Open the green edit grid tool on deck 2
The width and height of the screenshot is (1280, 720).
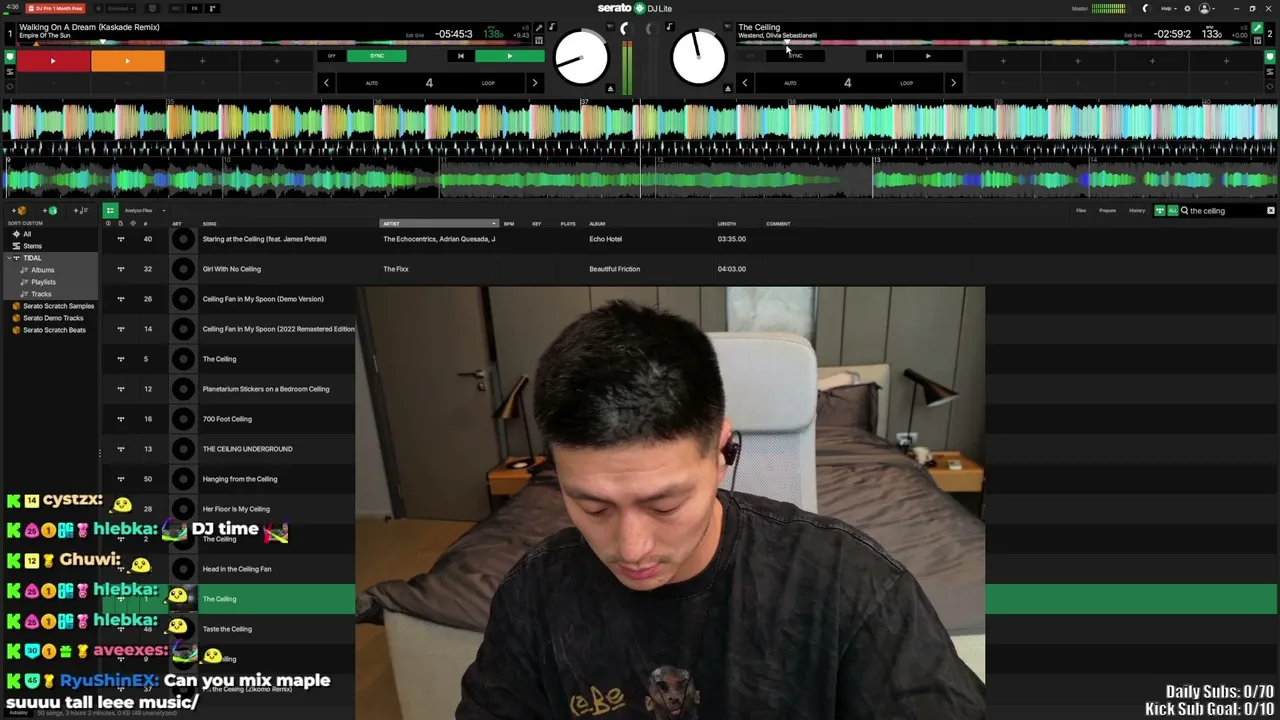(x=1257, y=28)
